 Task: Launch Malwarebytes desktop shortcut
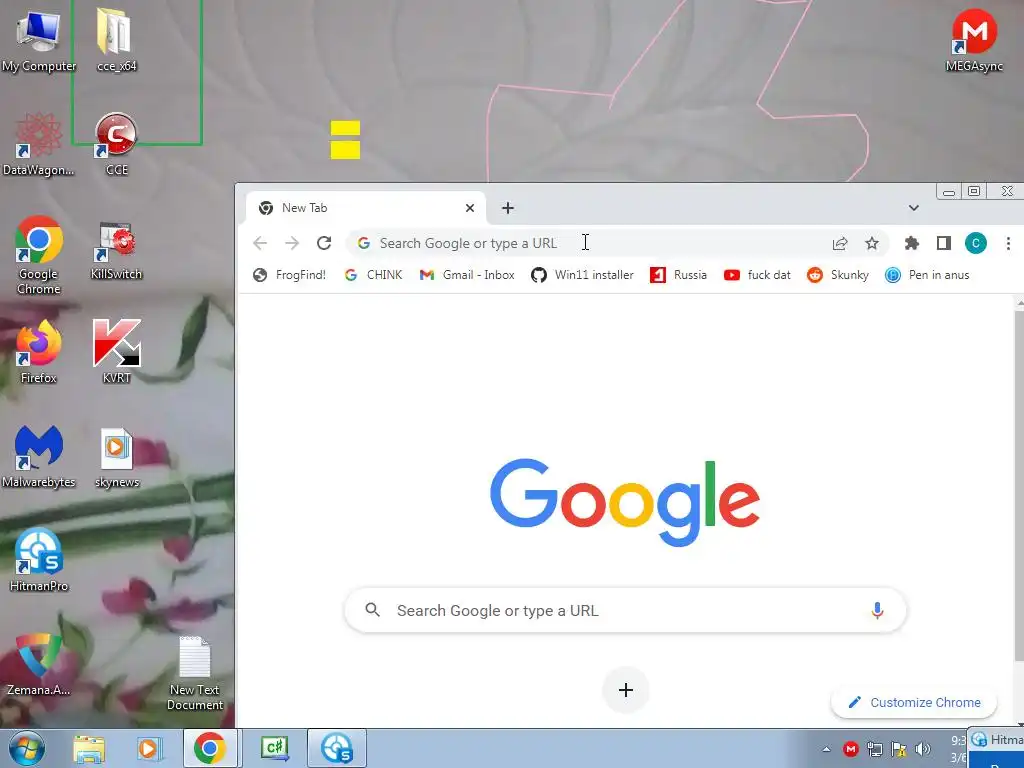[38, 456]
